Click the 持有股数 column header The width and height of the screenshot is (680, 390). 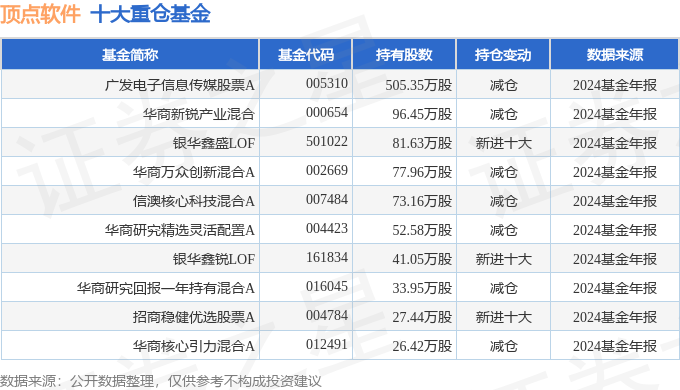point(404,55)
